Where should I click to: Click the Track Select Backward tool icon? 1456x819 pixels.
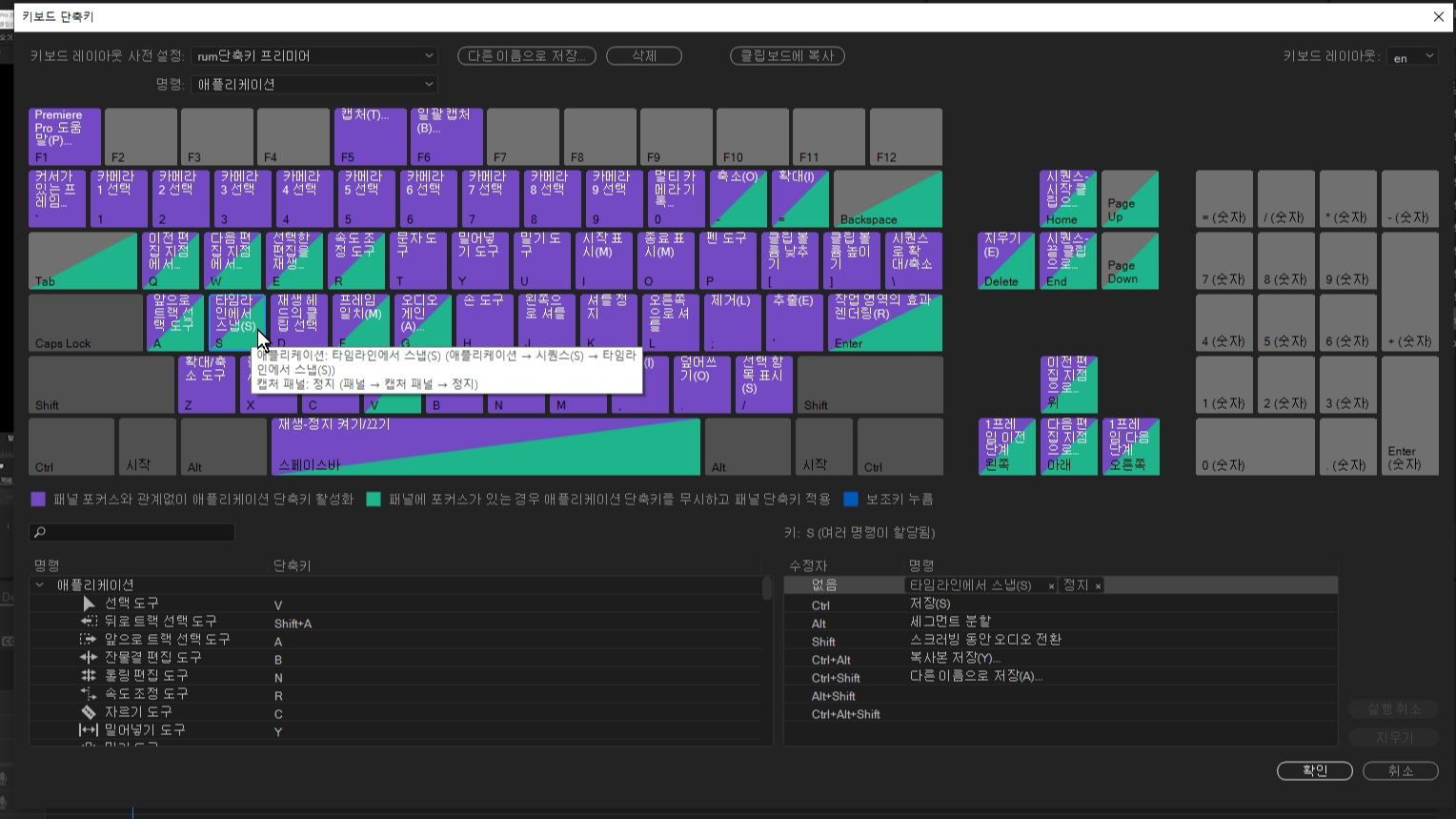(x=89, y=622)
